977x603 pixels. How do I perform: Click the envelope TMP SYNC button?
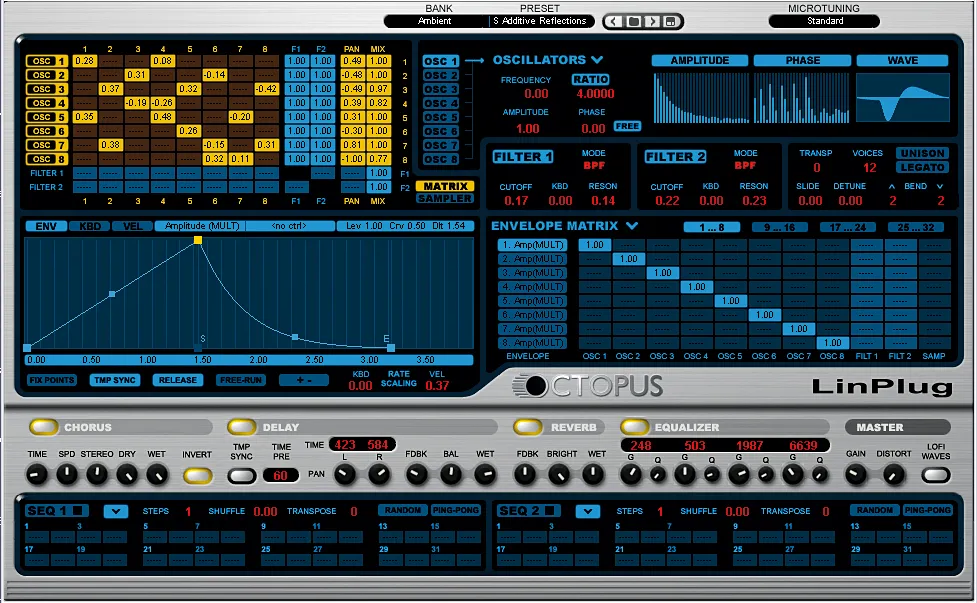[x=115, y=380]
